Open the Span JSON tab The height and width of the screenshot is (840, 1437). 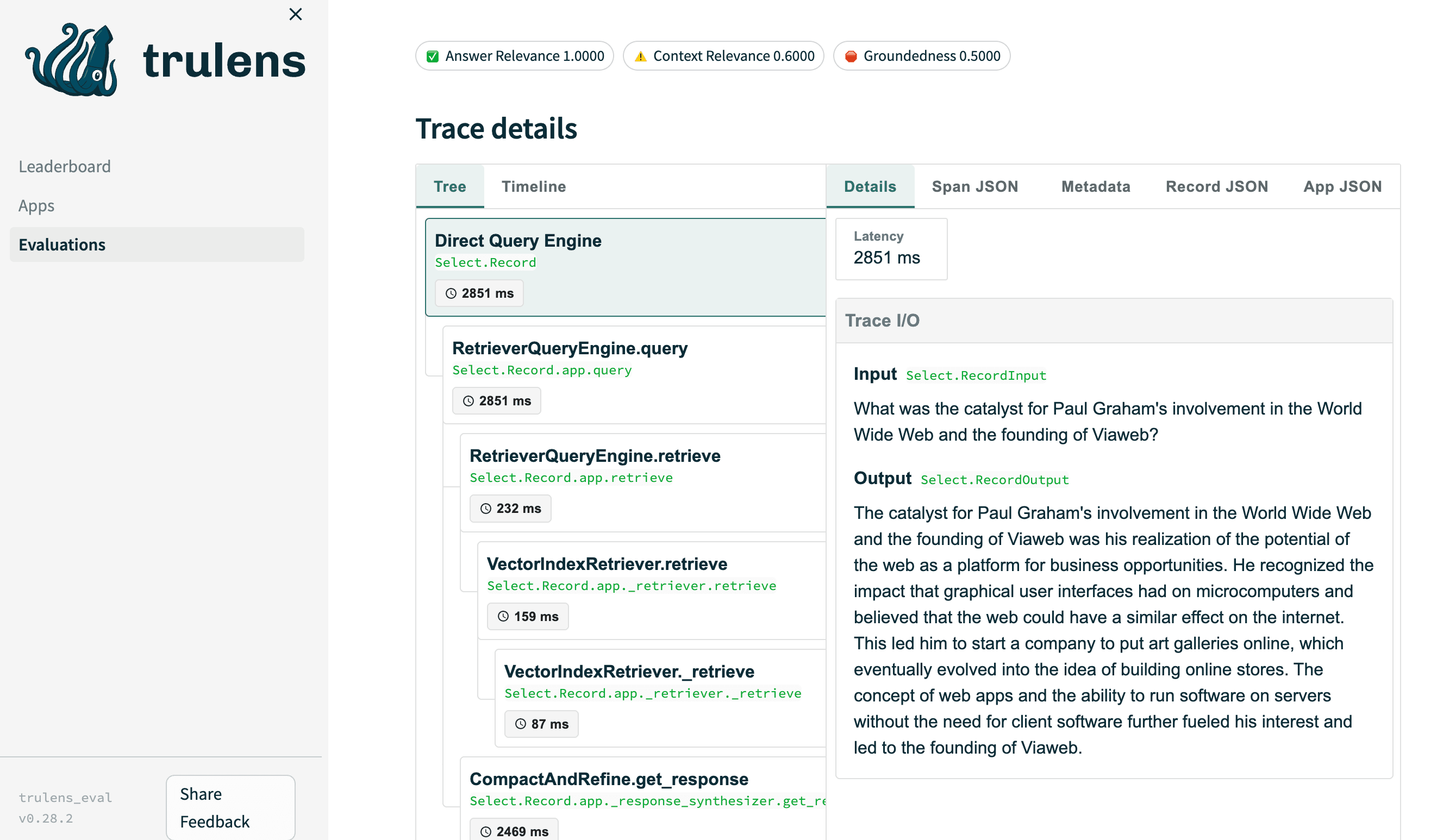point(974,186)
